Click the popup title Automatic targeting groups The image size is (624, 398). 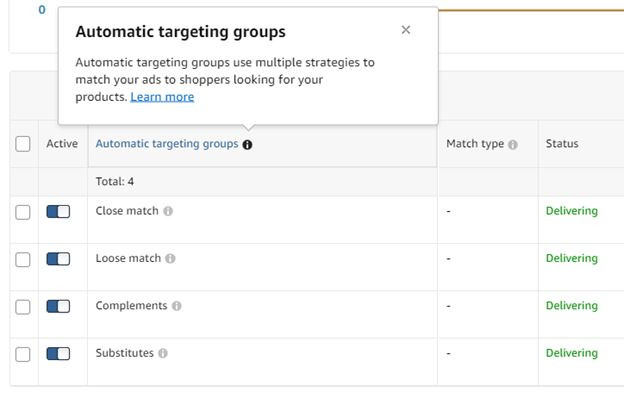pos(180,32)
